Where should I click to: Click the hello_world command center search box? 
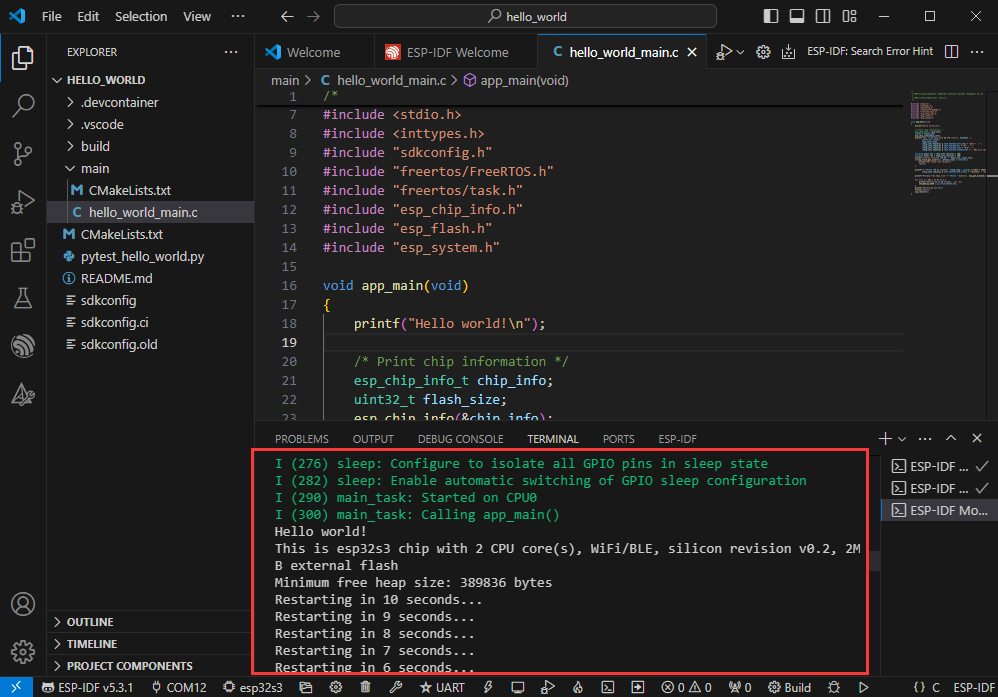[x=525, y=16]
